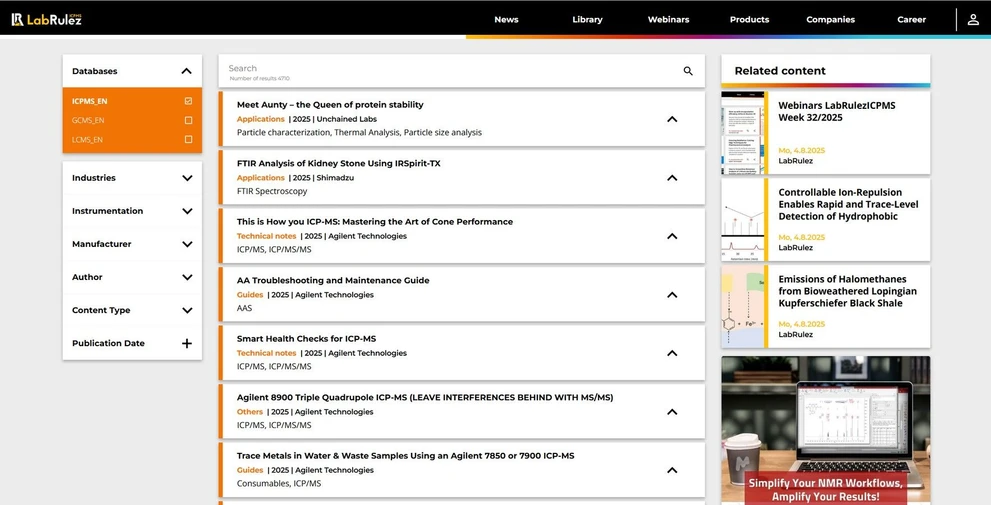Open the Webinars menu item

point(668,19)
